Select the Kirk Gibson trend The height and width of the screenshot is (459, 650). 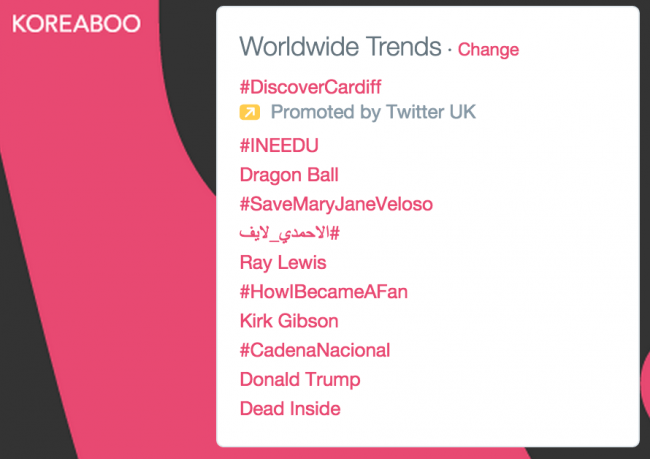[x=289, y=321]
